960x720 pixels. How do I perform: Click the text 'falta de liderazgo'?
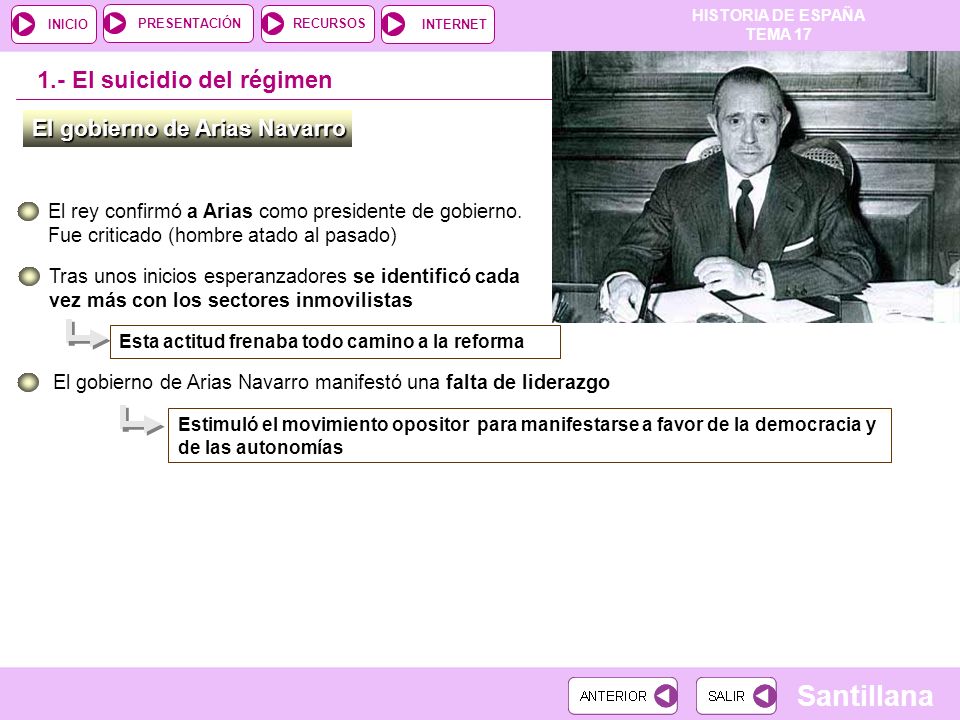(528, 382)
